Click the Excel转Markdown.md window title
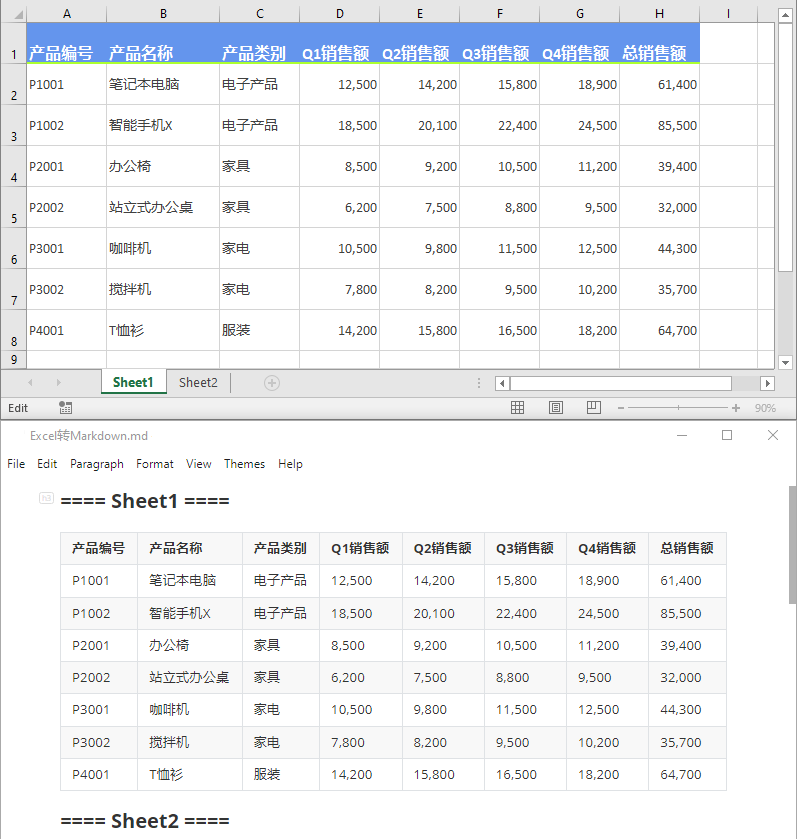This screenshot has height=839, width=797. (x=89, y=436)
